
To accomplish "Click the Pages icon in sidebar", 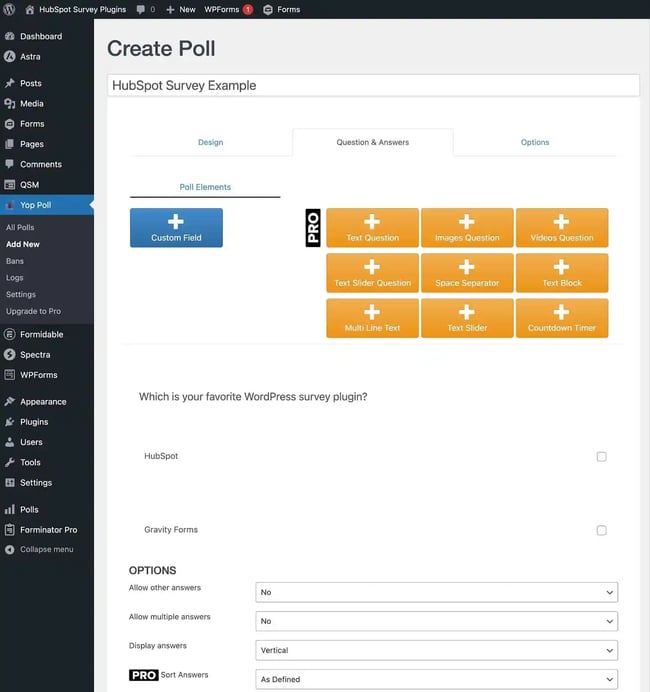I will [10, 144].
